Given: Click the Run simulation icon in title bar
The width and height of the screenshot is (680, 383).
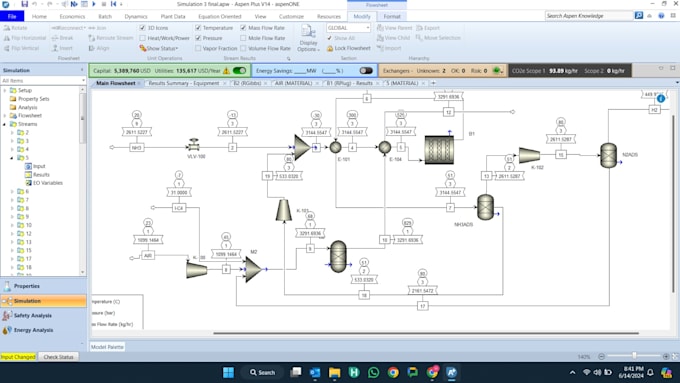Looking at the screenshot, I should 94,4.
